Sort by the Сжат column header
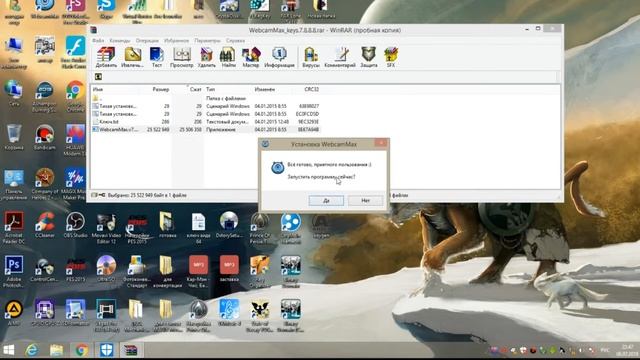640x360 pixels. pyautogui.click(x=196, y=89)
